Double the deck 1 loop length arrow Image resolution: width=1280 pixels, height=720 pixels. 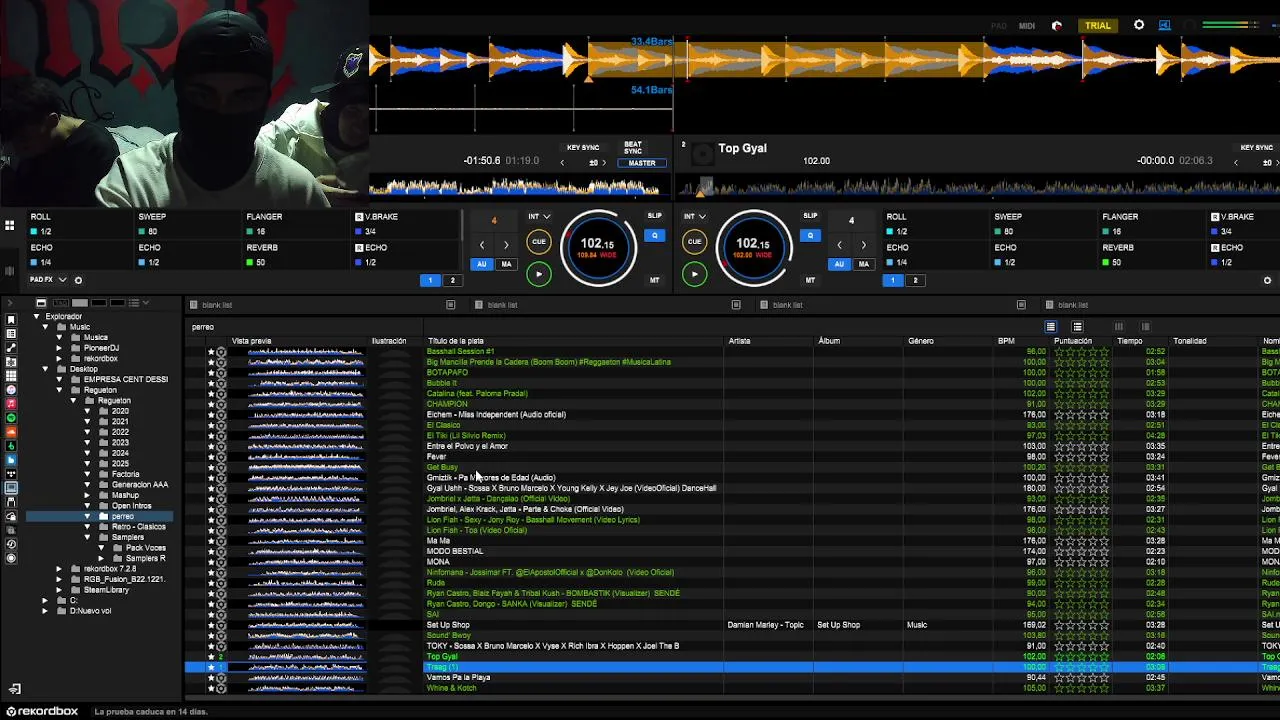[x=506, y=245]
